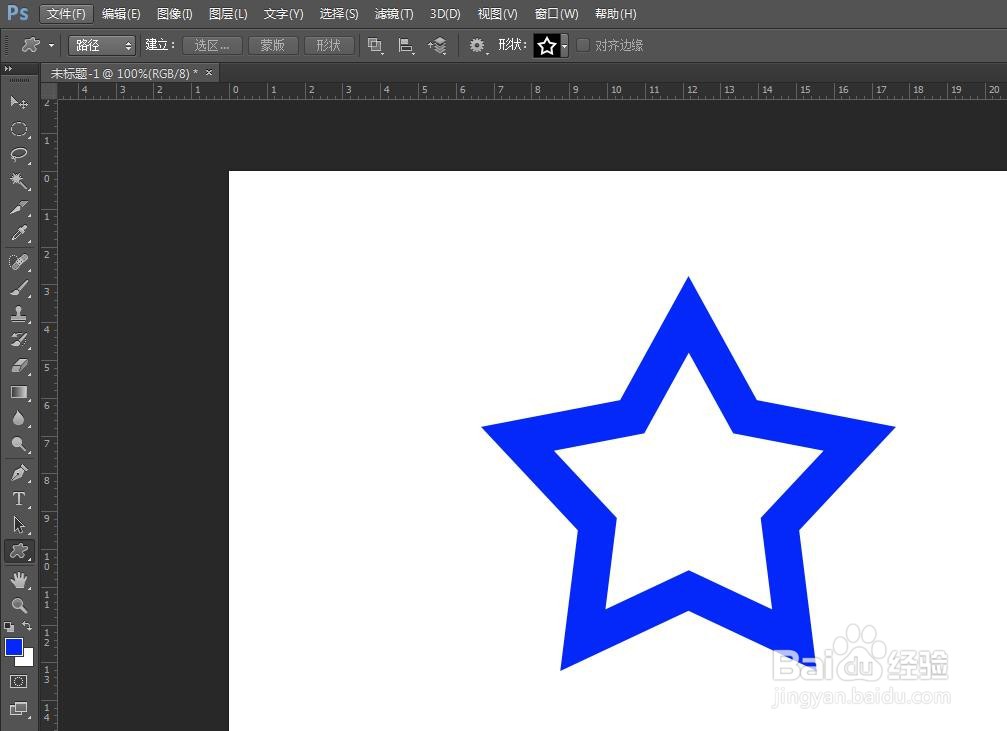Open the 图层(L) menu
Viewport: 1007px width, 731px height.
click(228, 13)
